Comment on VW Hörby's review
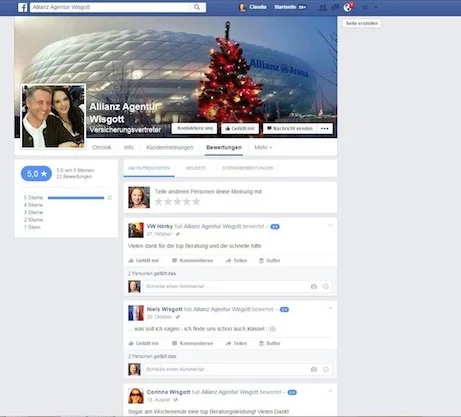 [x=192, y=260]
